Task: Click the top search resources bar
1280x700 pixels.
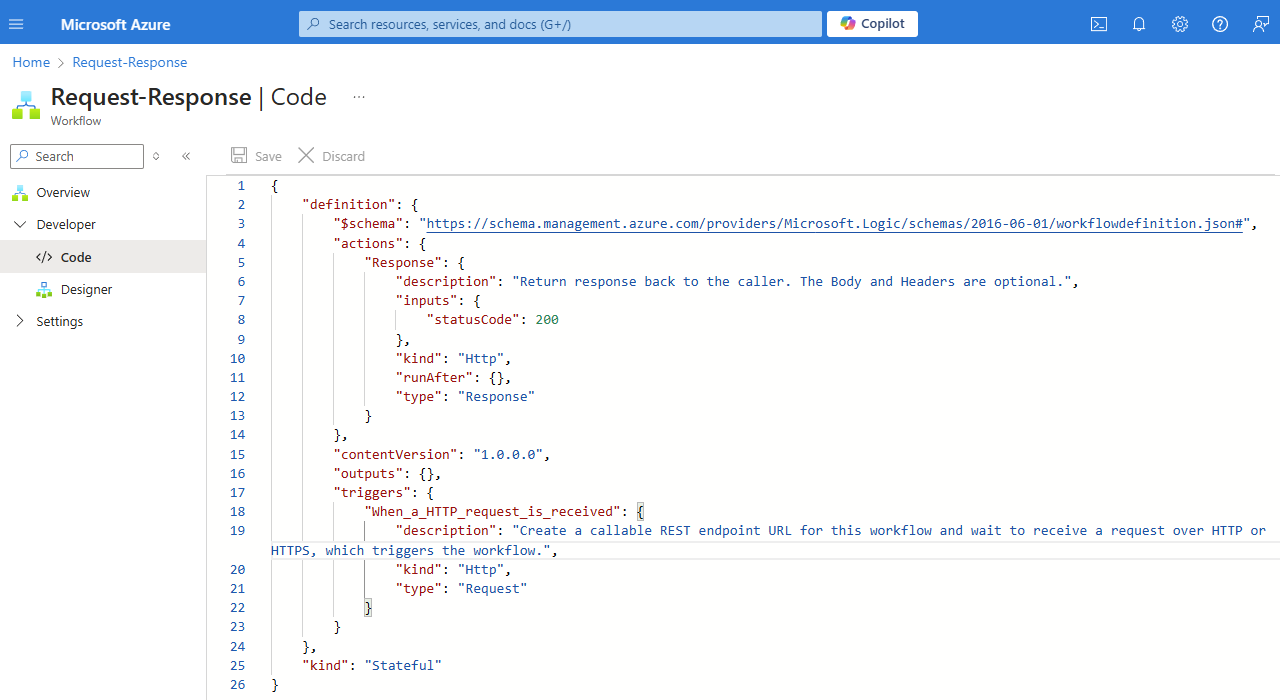Action: (560, 23)
